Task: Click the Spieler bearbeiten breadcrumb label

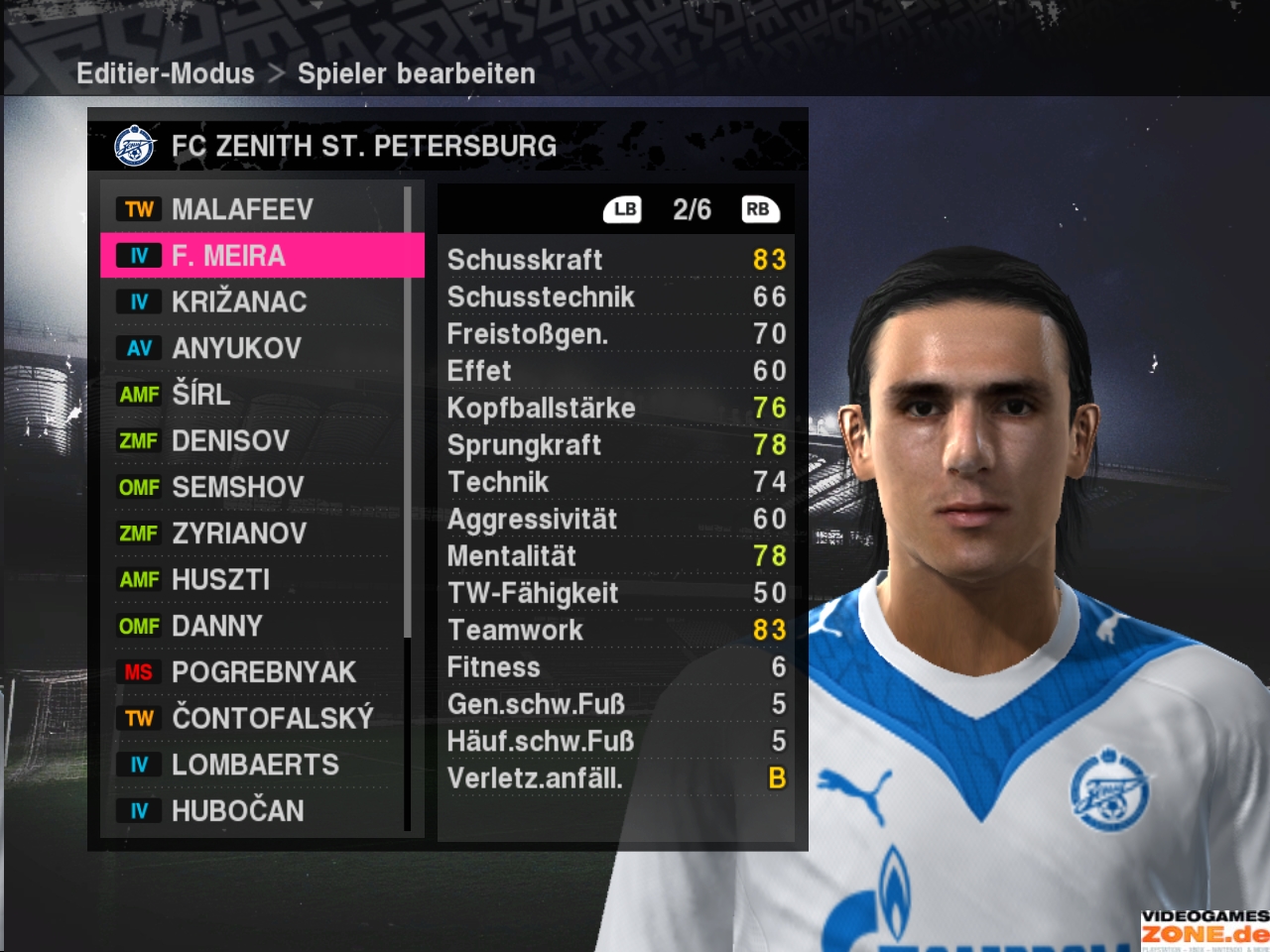Action: [x=417, y=73]
